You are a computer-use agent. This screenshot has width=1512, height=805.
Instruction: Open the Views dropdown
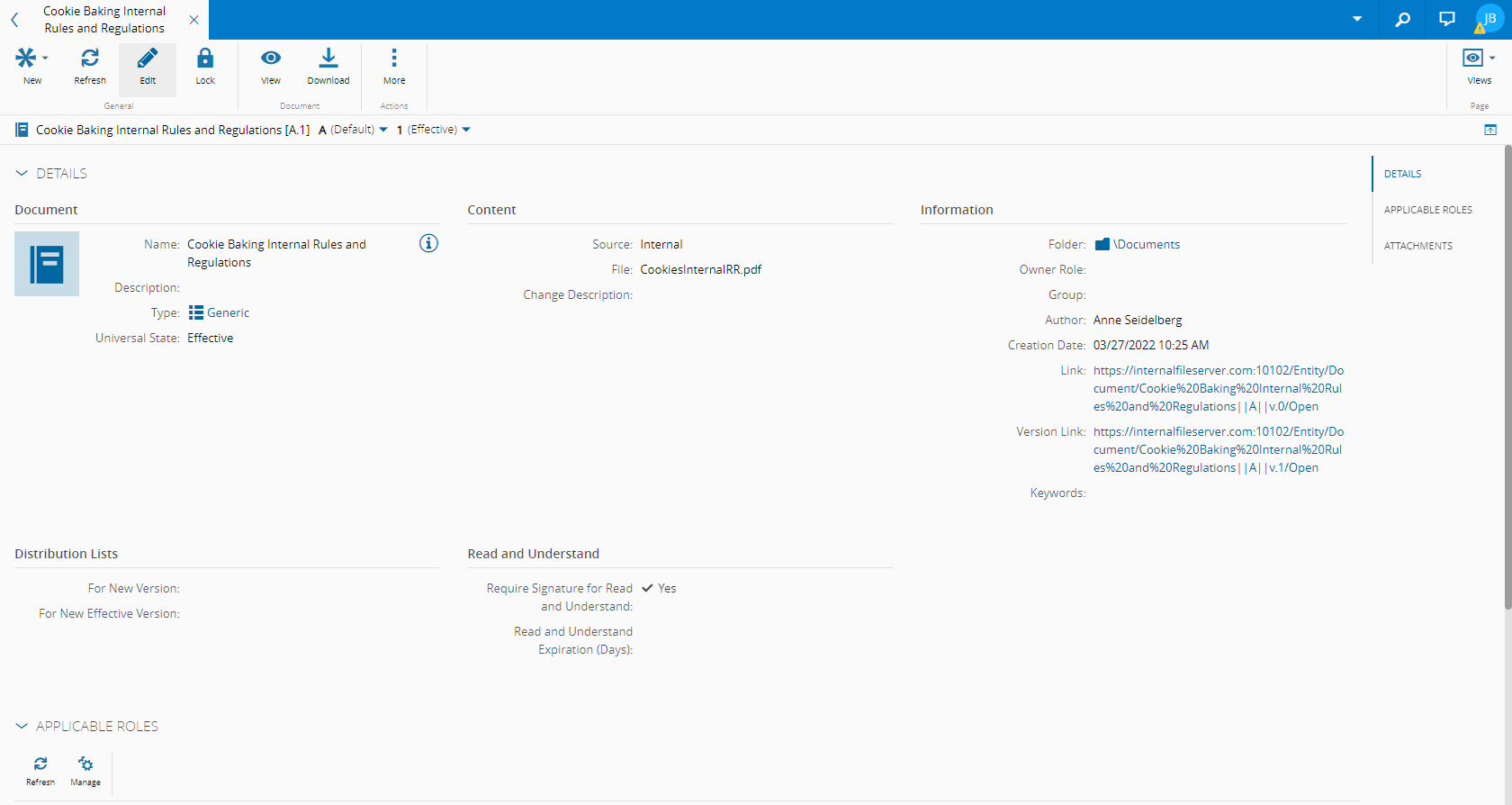pyautogui.click(x=1479, y=59)
